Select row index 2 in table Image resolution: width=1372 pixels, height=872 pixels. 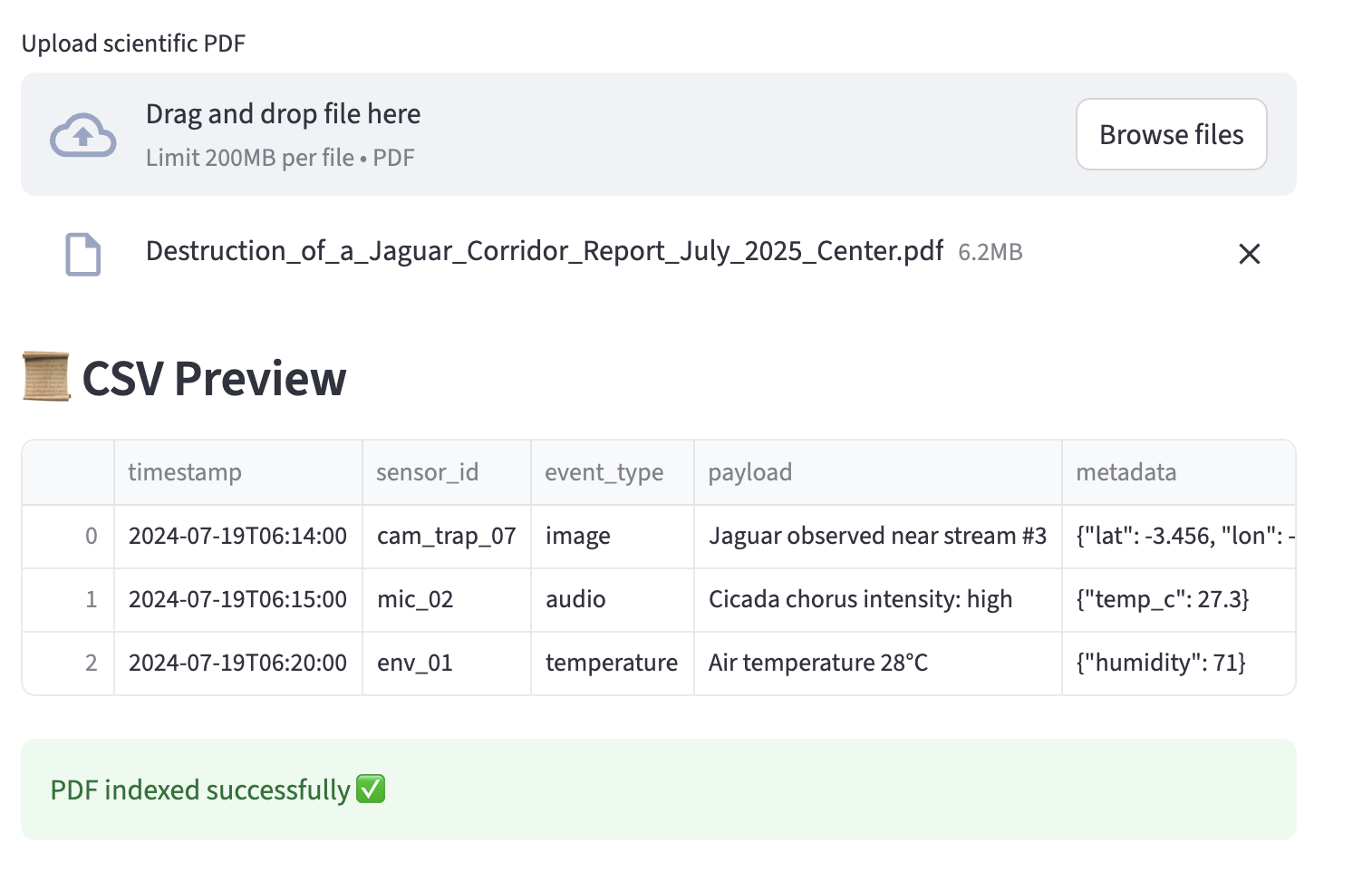[91, 663]
